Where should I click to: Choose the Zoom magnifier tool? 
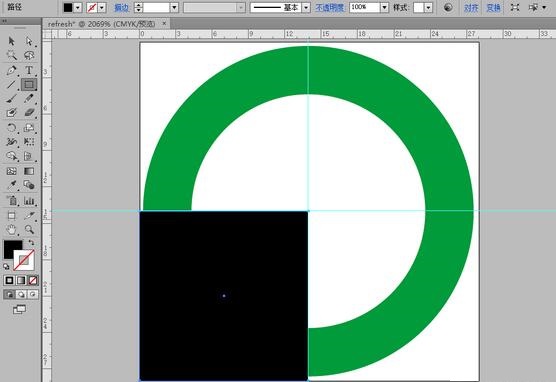coord(29,229)
